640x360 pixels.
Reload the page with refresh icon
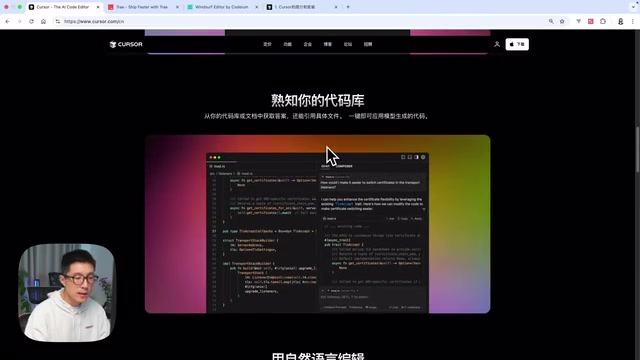tap(31, 21)
